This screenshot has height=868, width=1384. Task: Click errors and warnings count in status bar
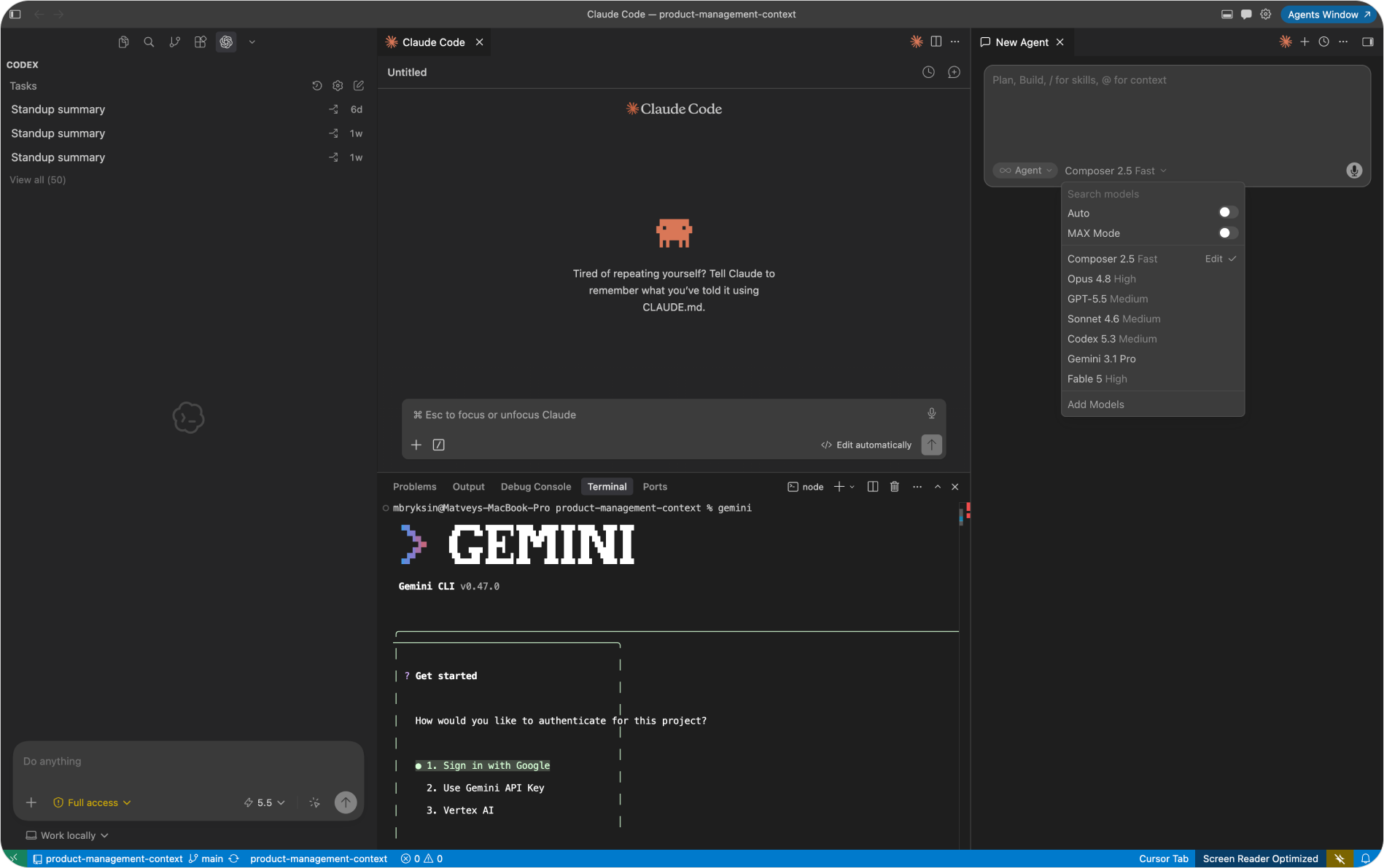point(421,859)
